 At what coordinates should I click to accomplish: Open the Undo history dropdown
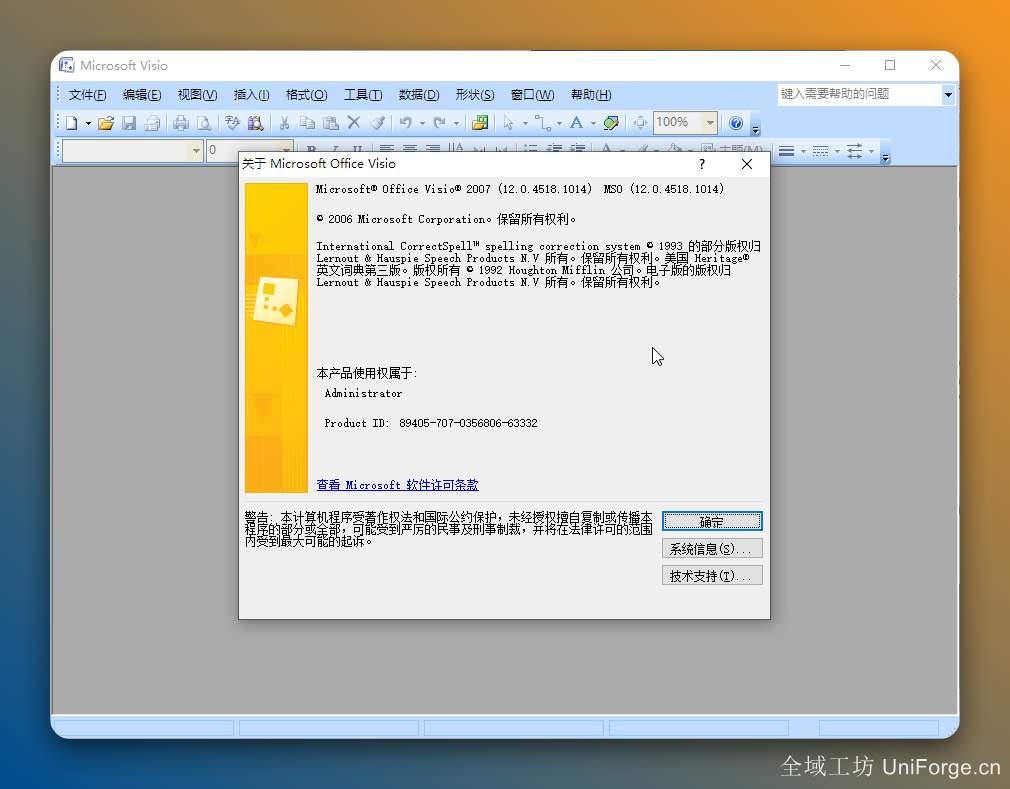(x=423, y=122)
